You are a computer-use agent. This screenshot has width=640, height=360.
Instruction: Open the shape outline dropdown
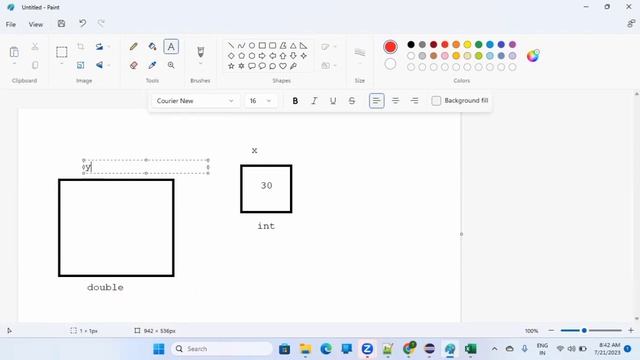[x=329, y=47]
